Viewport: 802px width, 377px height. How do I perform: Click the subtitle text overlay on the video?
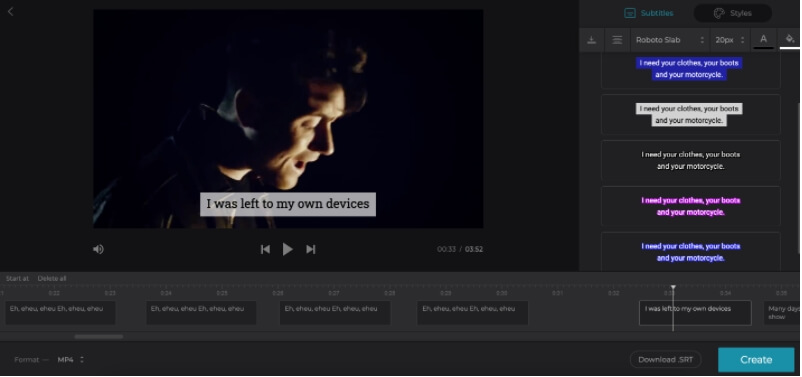tap(287, 204)
